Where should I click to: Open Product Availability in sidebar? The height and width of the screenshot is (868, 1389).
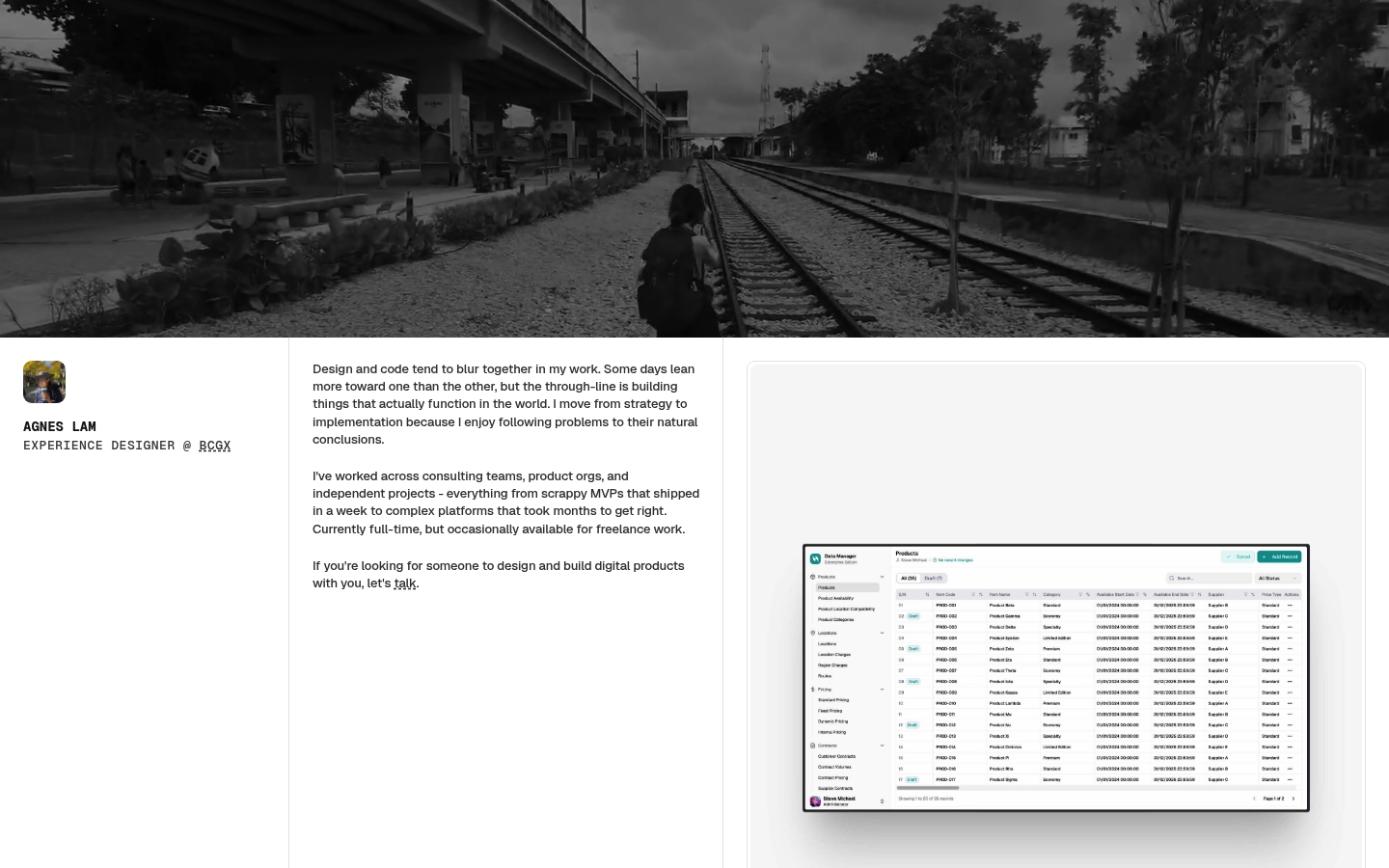pyautogui.click(x=835, y=598)
